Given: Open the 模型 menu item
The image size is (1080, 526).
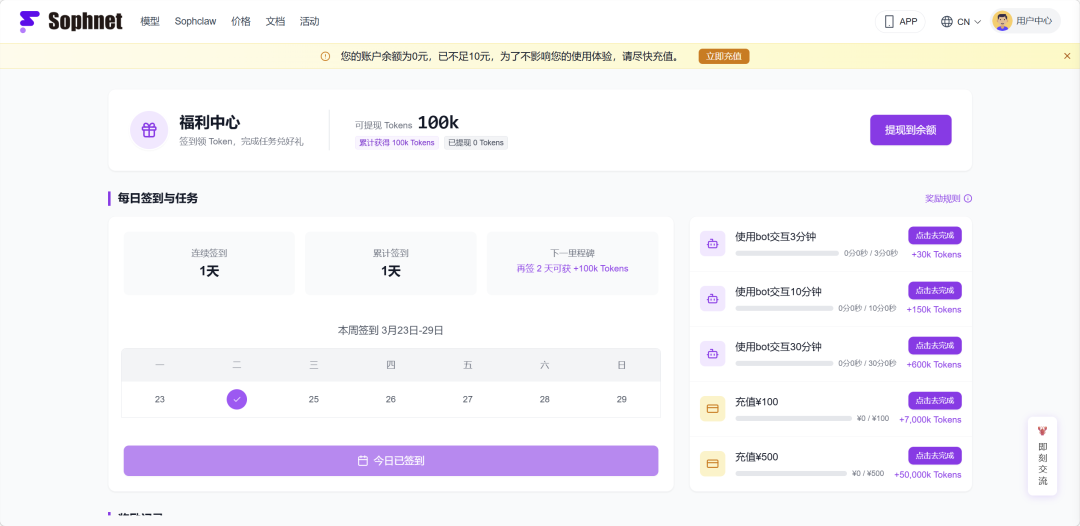Looking at the screenshot, I should coord(150,21).
